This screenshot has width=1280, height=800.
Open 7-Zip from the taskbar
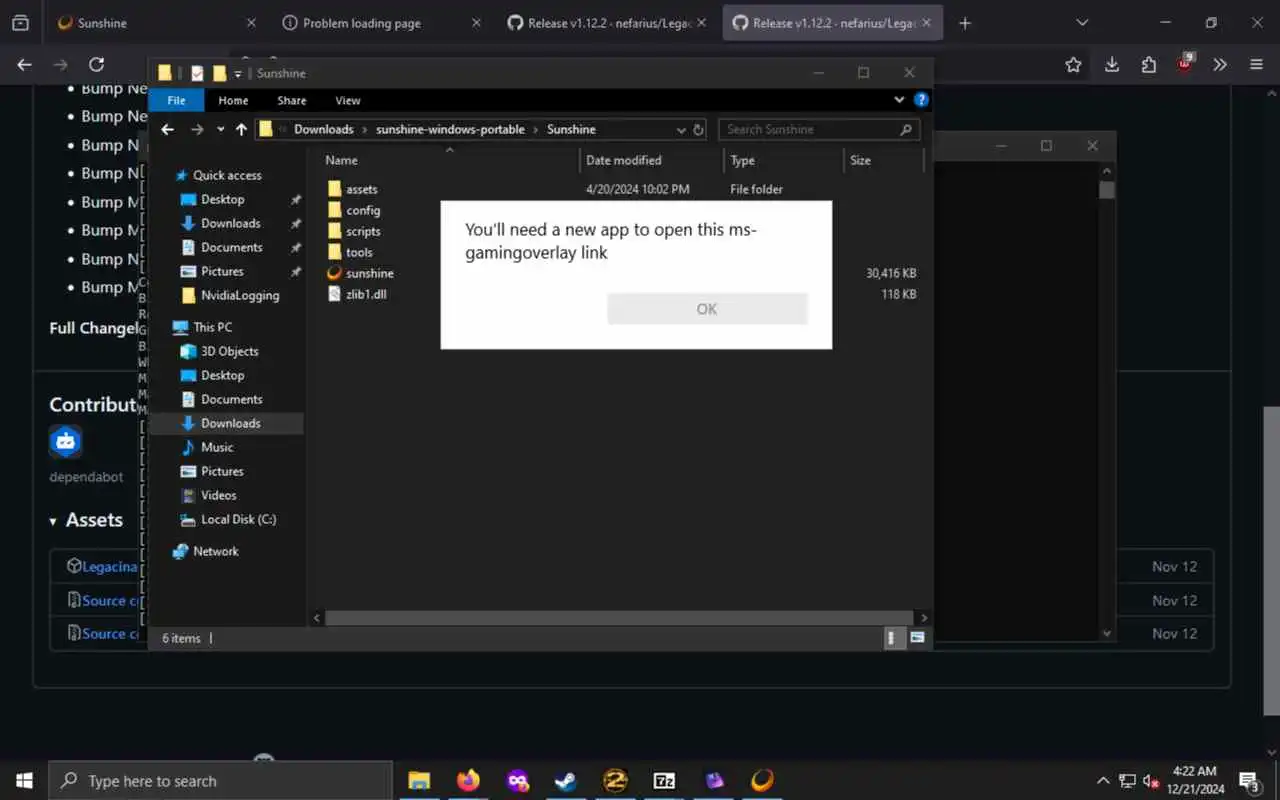[664, 780]
